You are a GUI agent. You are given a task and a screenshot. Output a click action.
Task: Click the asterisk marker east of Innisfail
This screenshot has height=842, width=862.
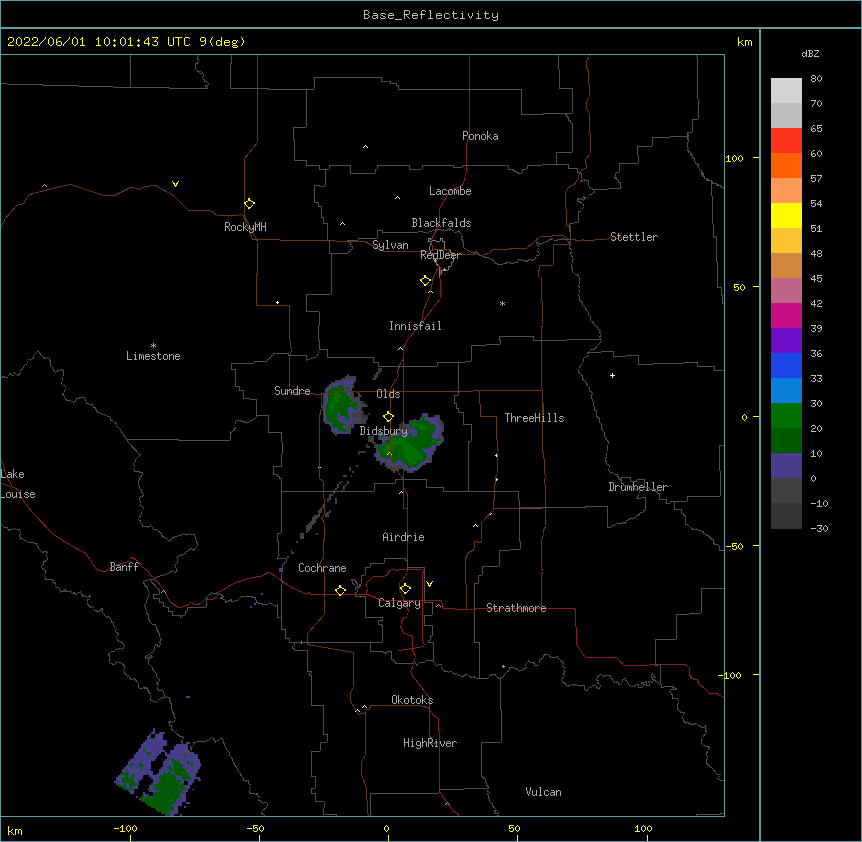click(502, 304)
